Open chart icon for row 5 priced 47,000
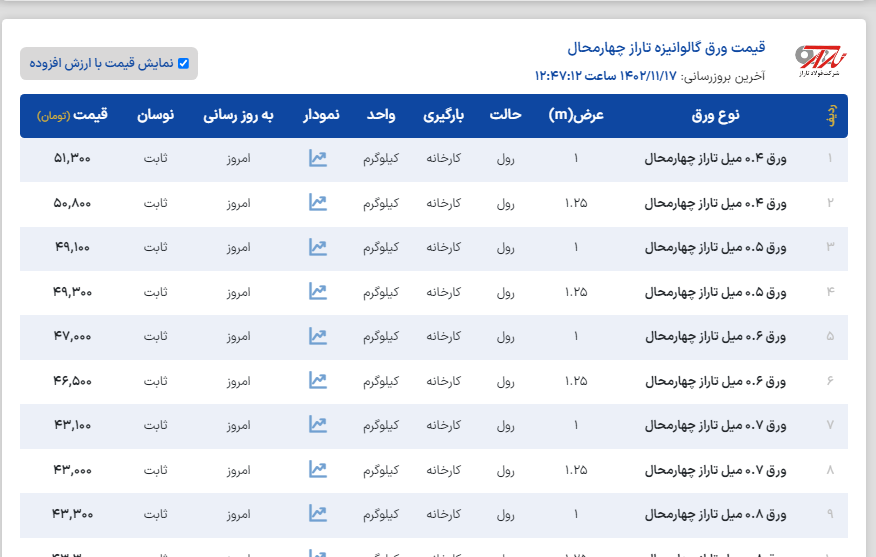 coord(318,336)
